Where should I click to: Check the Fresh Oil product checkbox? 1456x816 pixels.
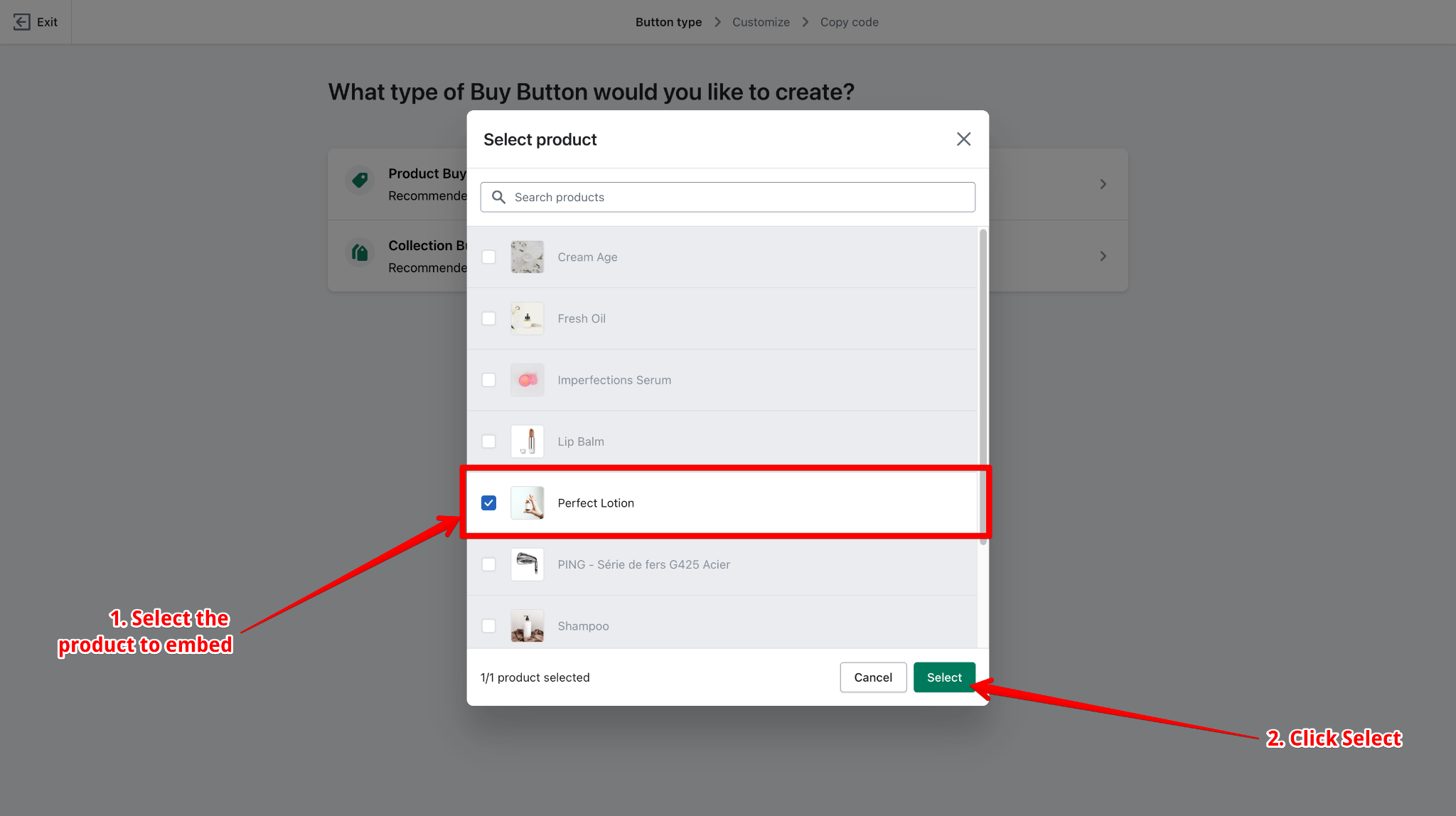[x=488, y=318]
